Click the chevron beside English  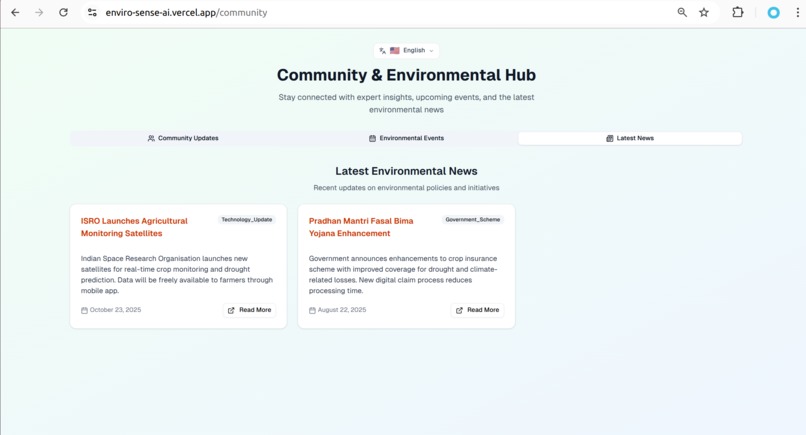pyautogui.click(x=431, y=51)
